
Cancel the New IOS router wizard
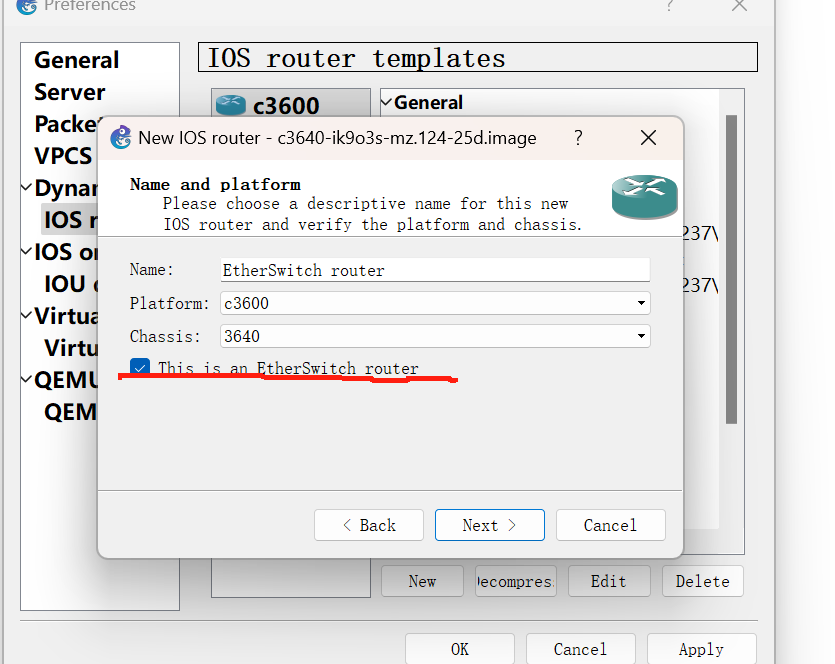tap(610, 525)
